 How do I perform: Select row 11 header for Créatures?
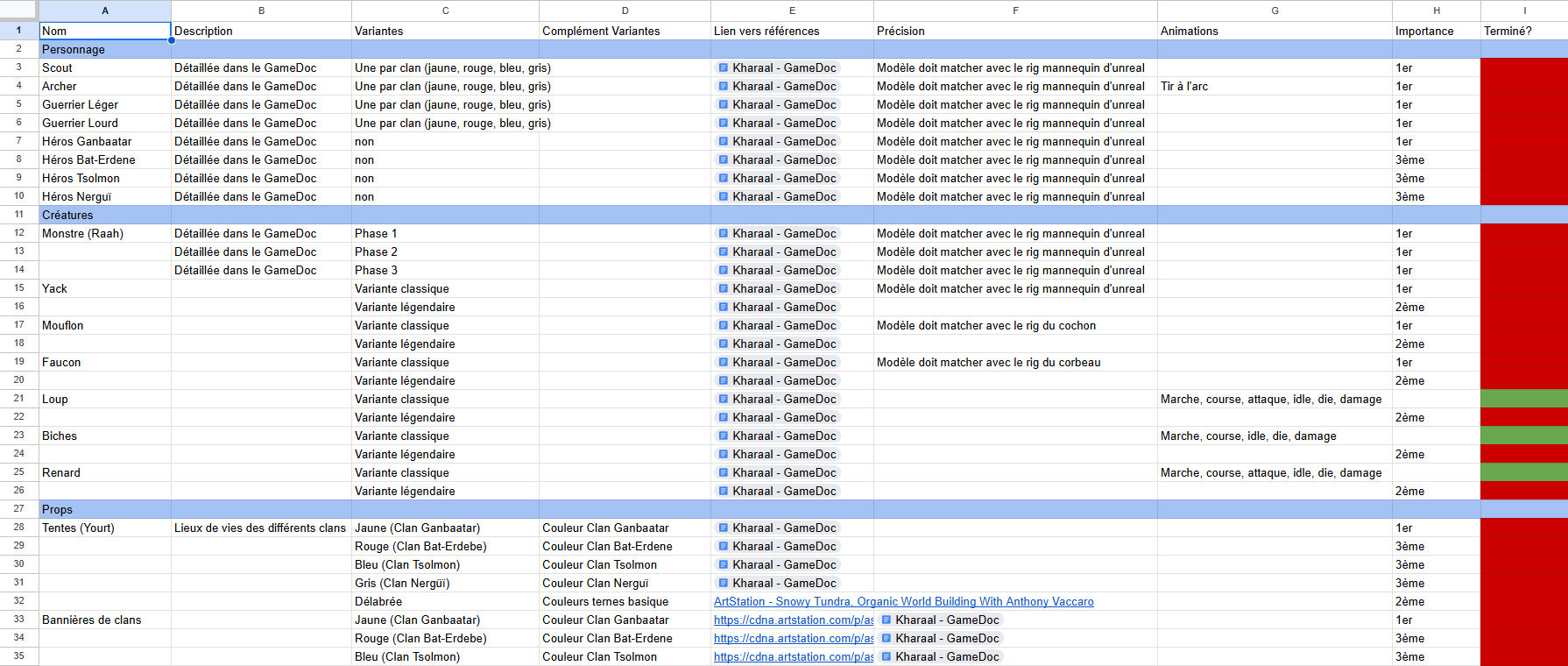[x=18, y=215]
